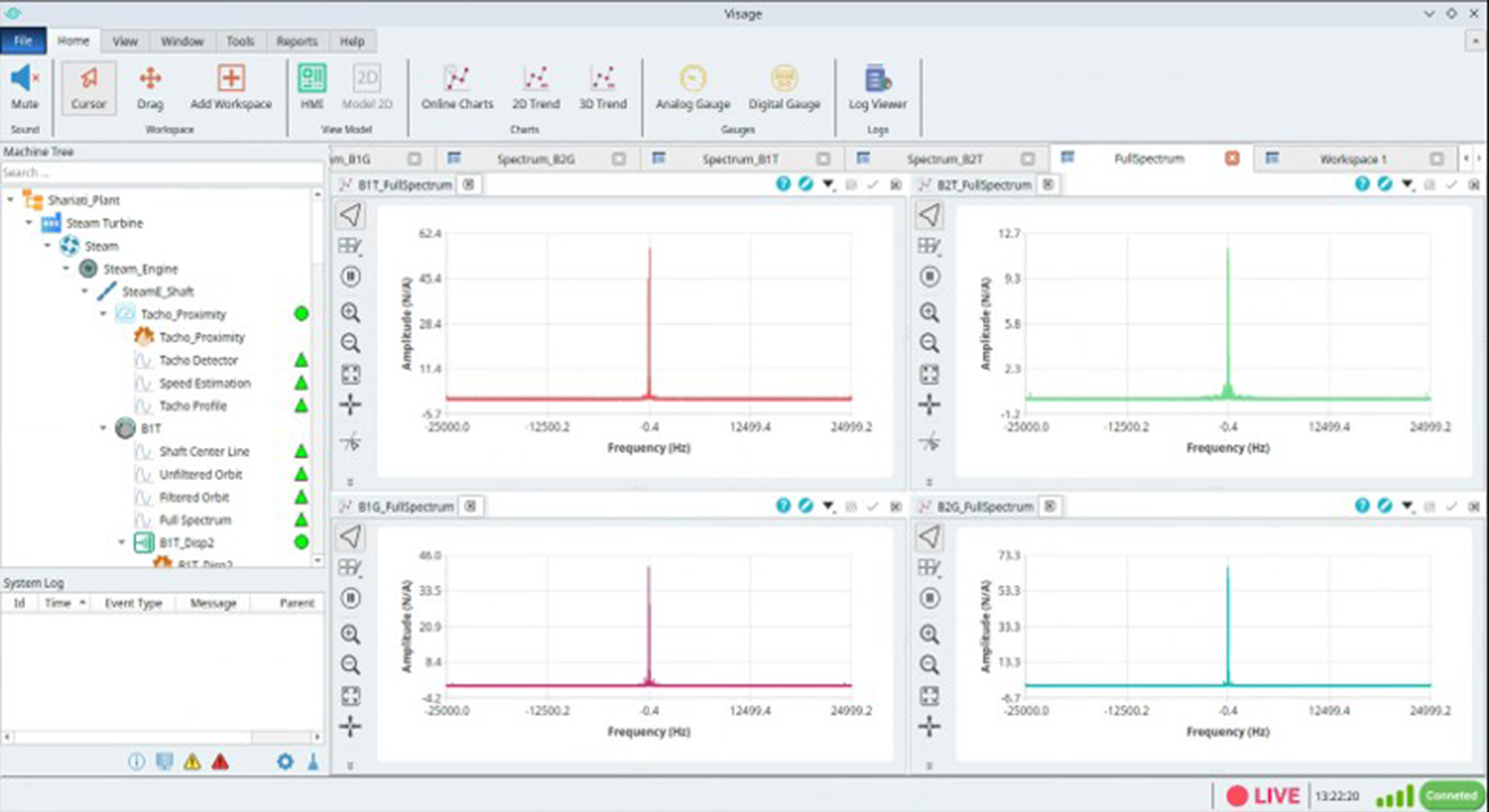Collapse the Shariati_Plant tree node
Screen dimensions: 1489x812
pos(10,199)
